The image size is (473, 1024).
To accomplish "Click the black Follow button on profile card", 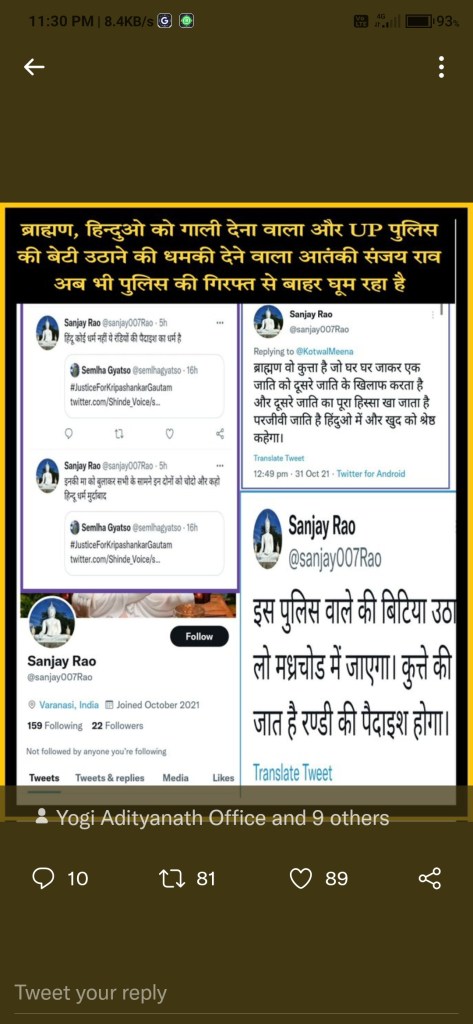I will [199, 636].
